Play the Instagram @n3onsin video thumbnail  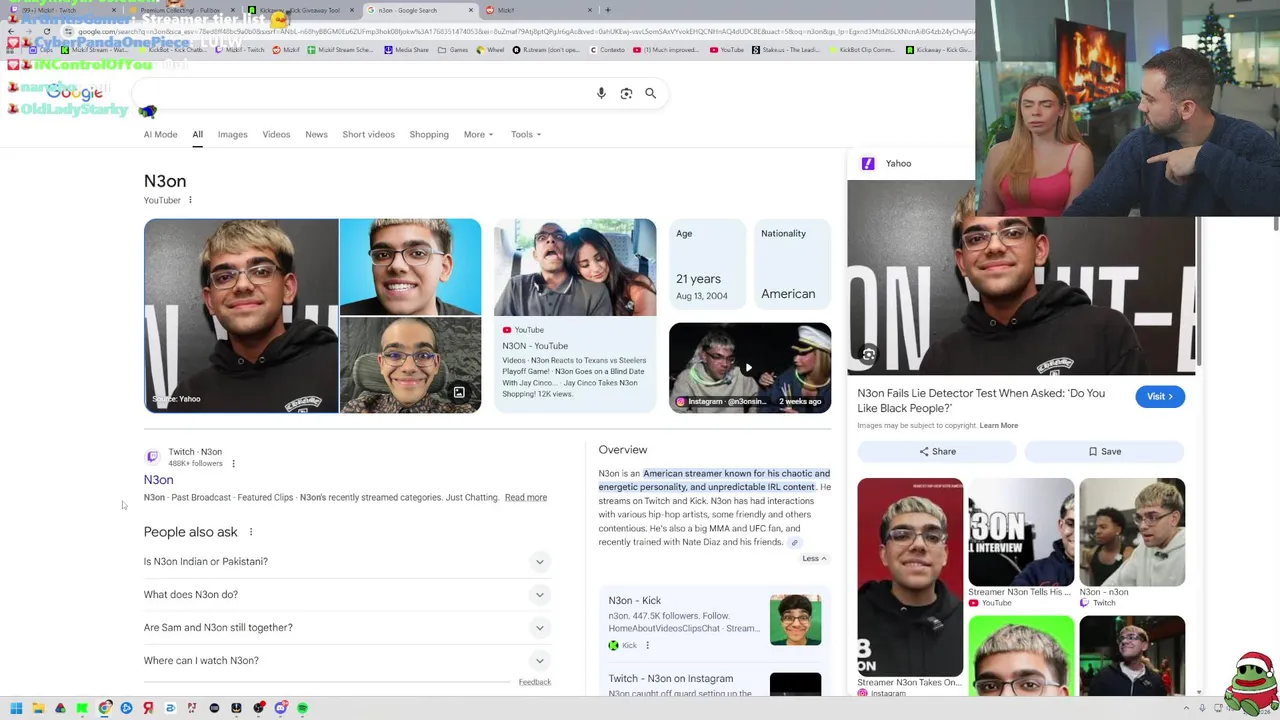point(750,367)
